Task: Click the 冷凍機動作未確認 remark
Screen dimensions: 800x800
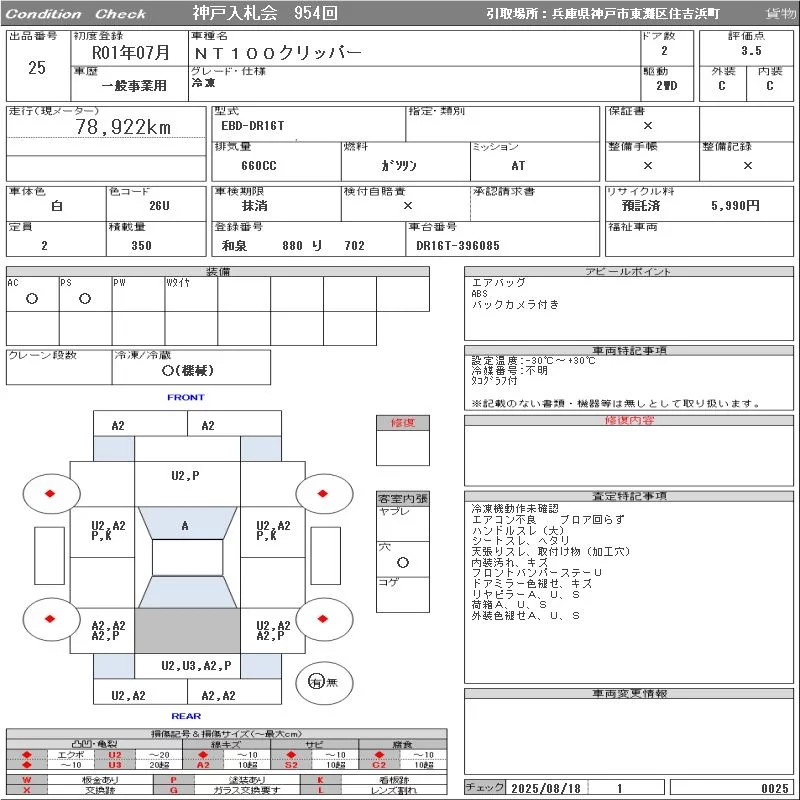Action: [515, 508]
